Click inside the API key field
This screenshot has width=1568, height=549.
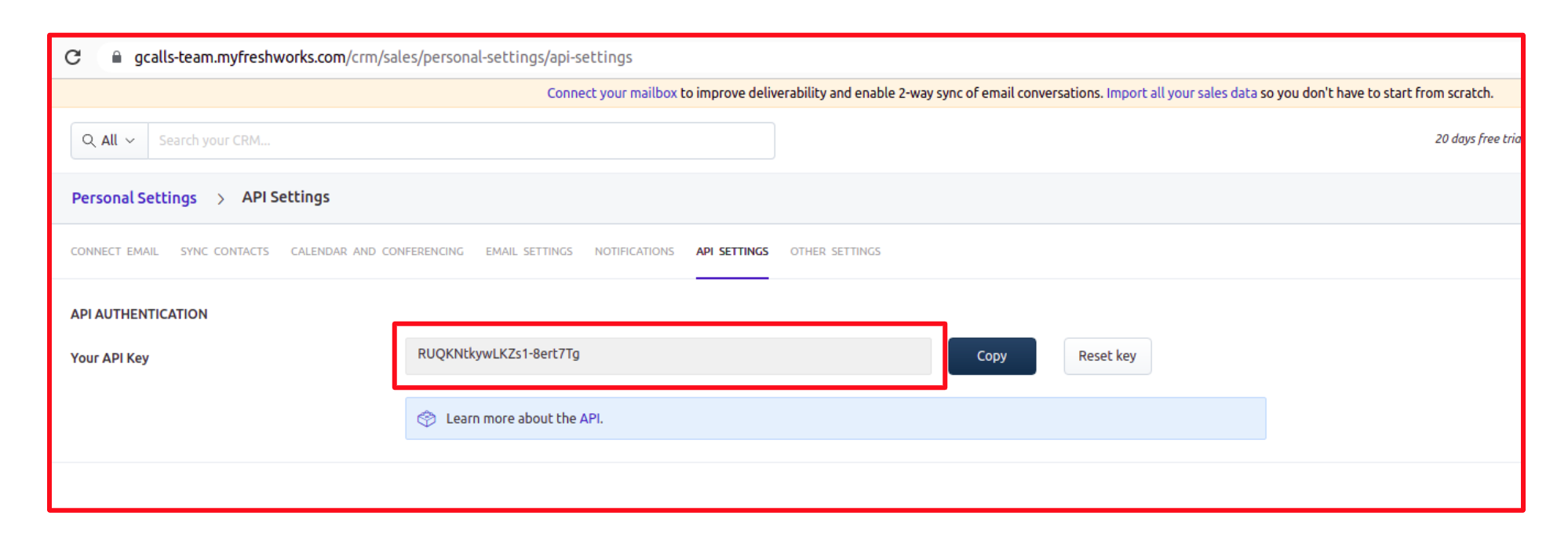pyautogui.click(x=667, y=355)
